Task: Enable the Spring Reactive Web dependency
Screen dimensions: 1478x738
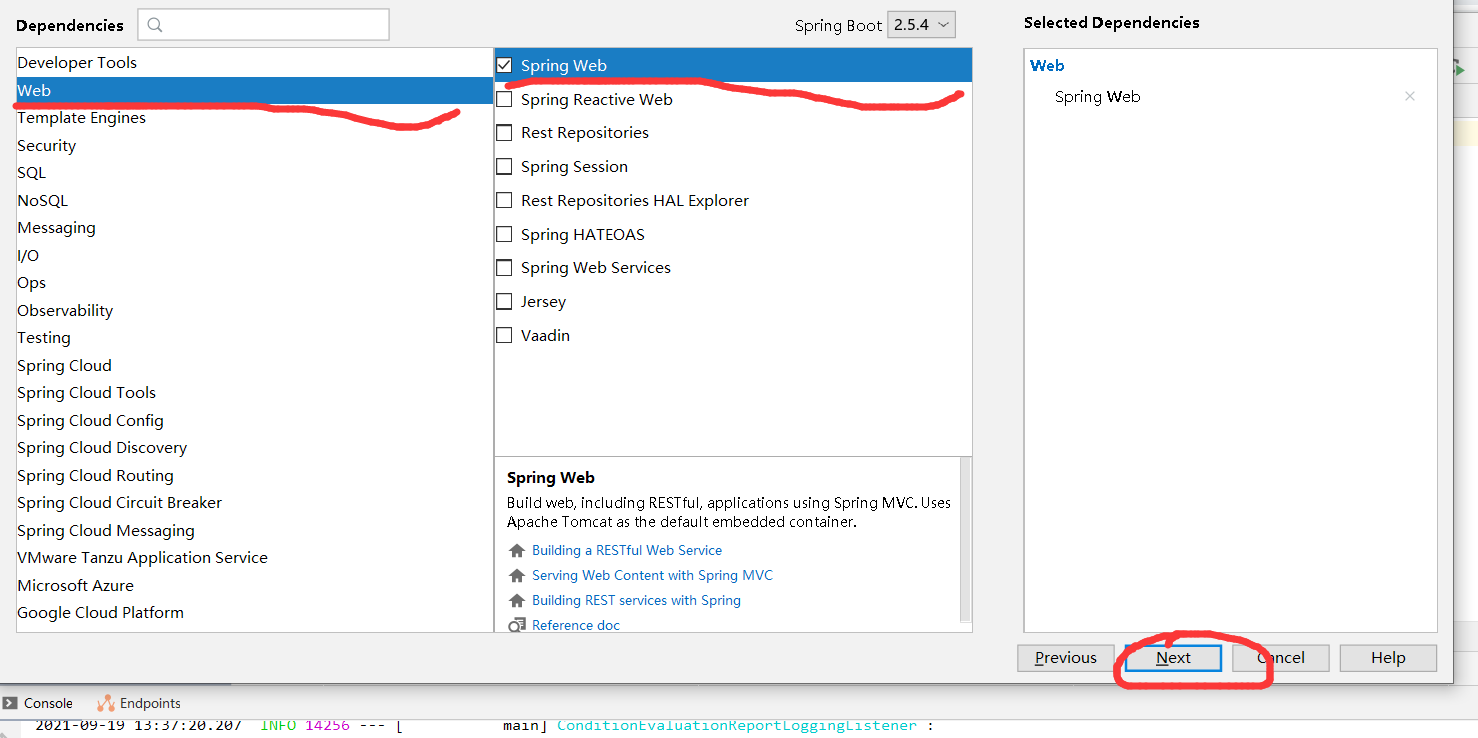Action: click(x=504, y=99)
